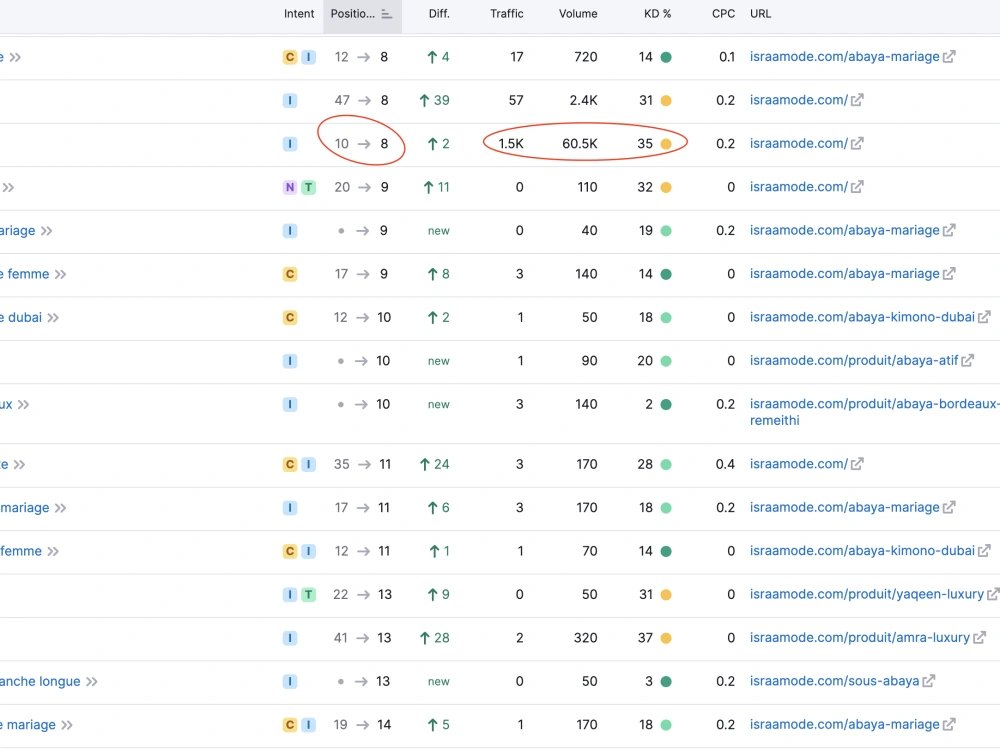Open israamode.com/ link in the 60.5K volume row
Image resolution: width=1000 pixels, height=750 pixels.
pos(798,143)
